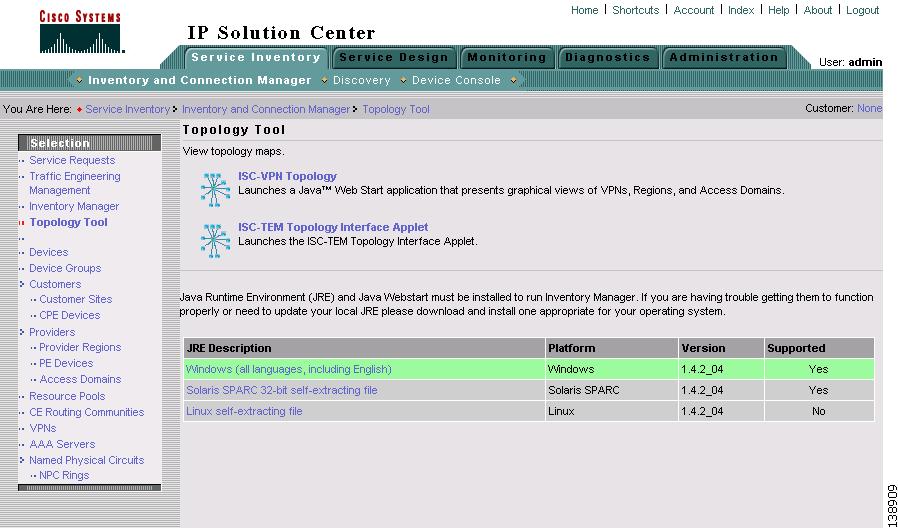
Task: Launch ISC-TEM Topology Interface Applet link
Action: click(x=333, y=227)
